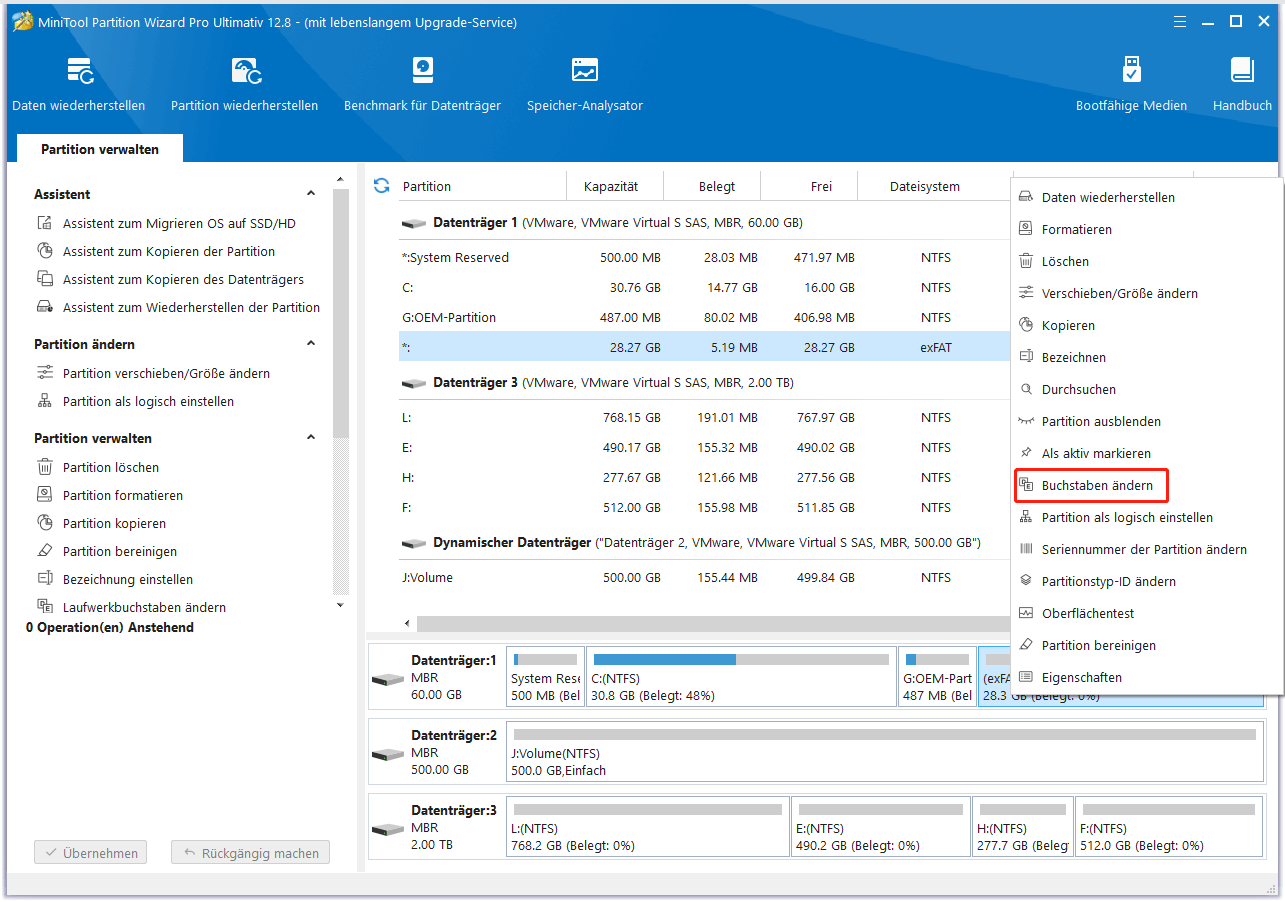This screenshot has width=1285, height=902.
Task: Click sidebar scroll down arrow
Action: (x=340, y=605)
